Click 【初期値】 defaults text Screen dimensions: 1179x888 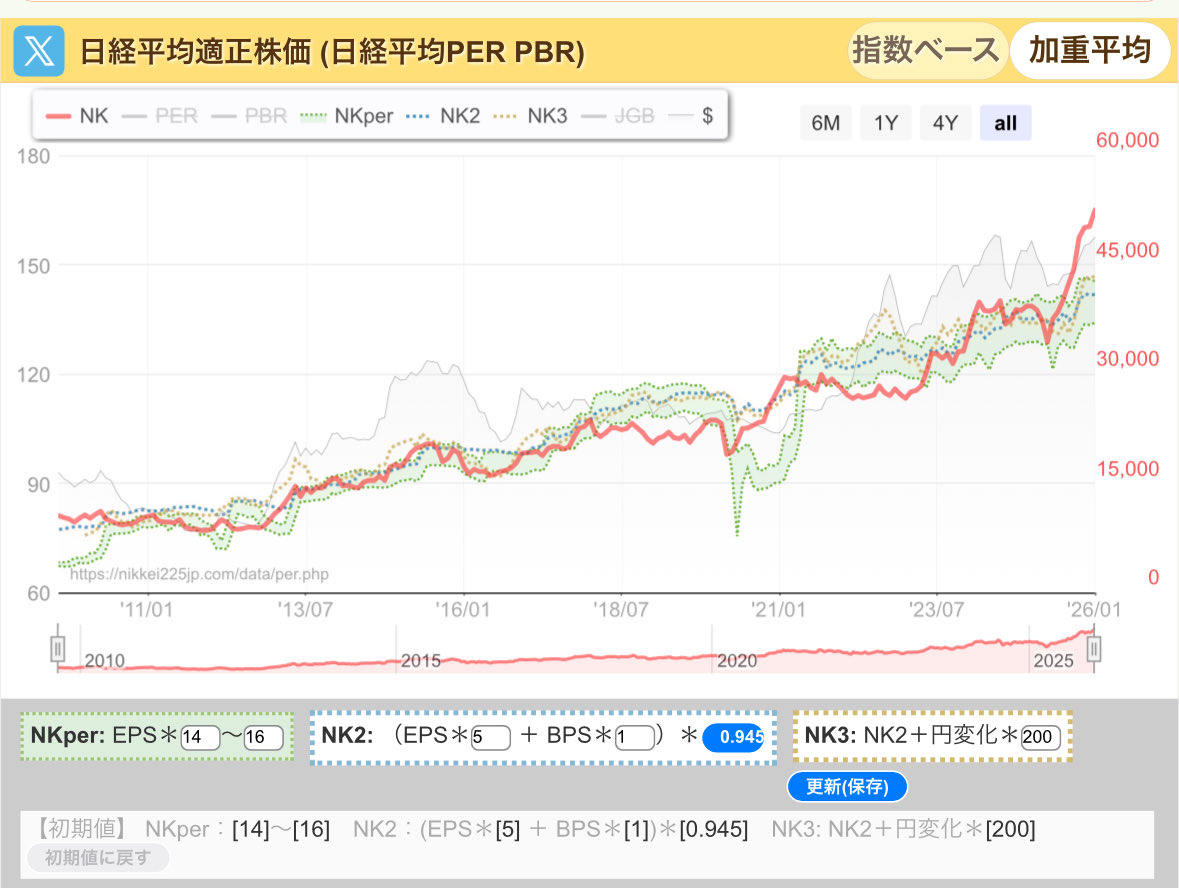tap(82, 829)
